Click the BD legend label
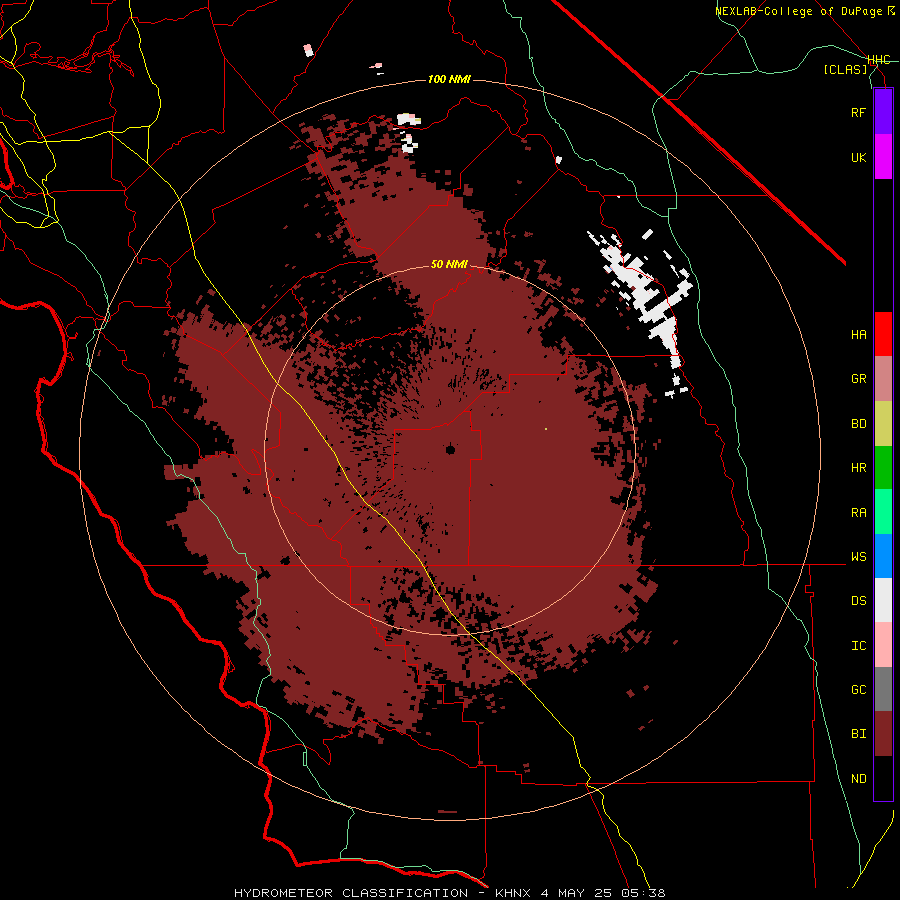Screen dimensions: 900x900 click(x=859, y=424)
